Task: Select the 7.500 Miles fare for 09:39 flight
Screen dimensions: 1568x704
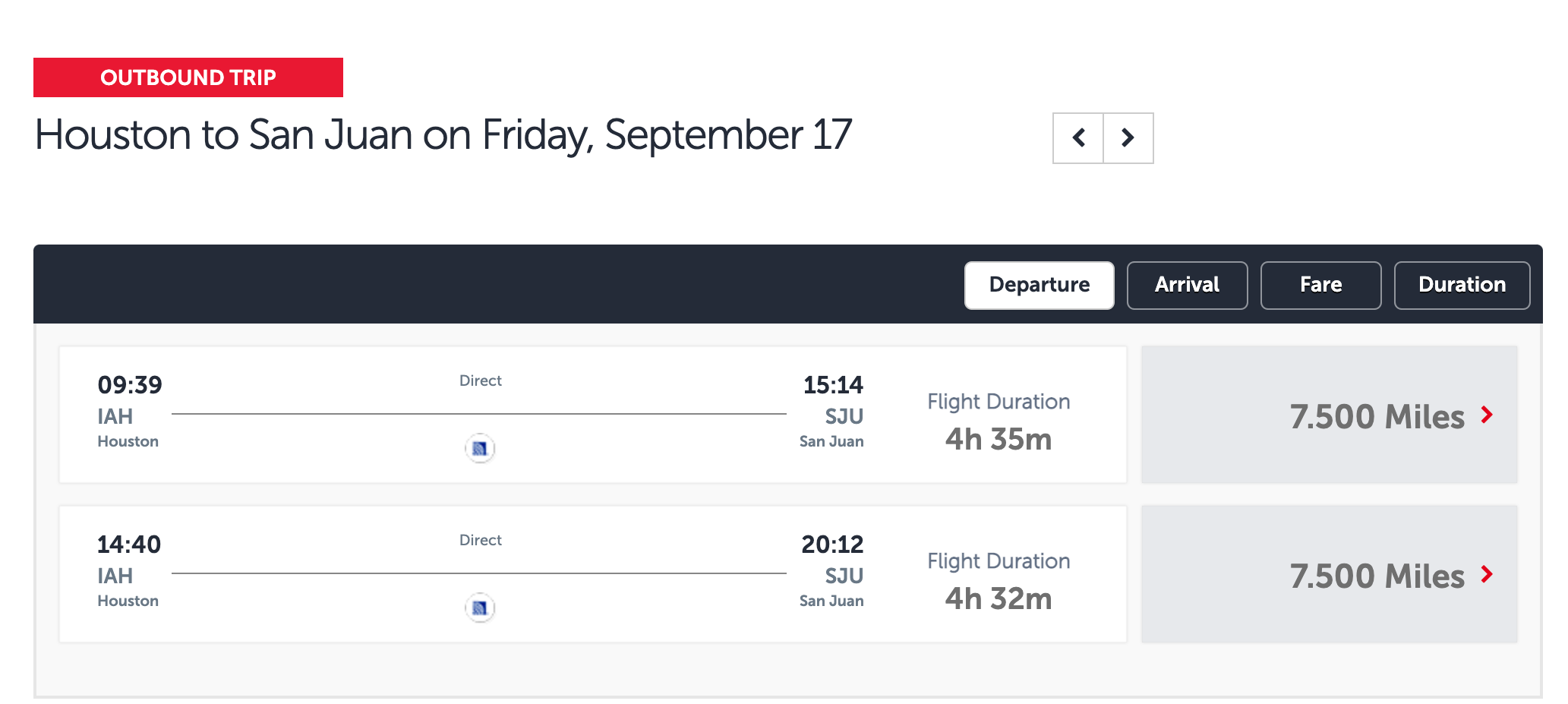Action: pyautogui.click(x=1330, y=415)
